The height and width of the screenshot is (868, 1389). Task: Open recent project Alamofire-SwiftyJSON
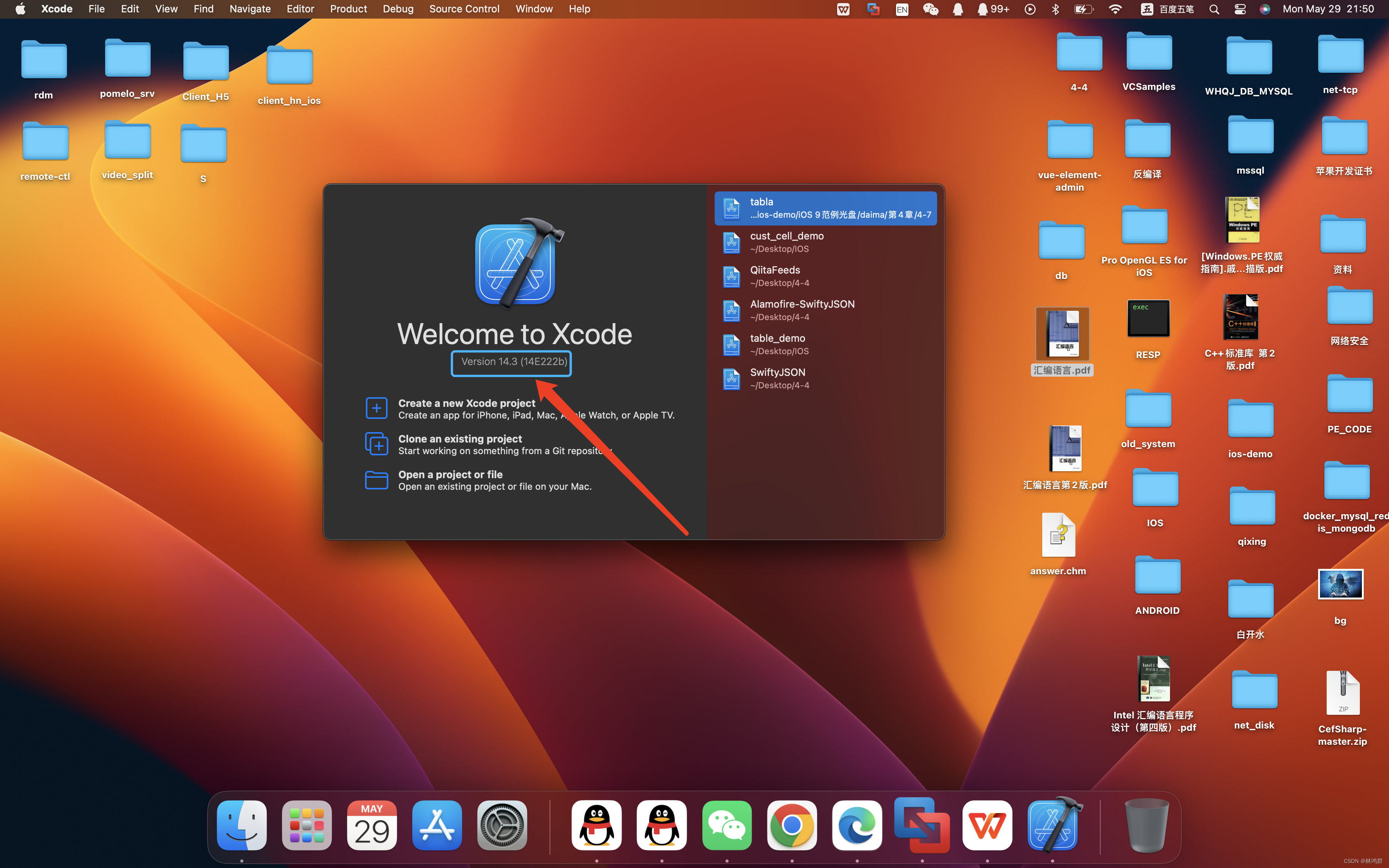(825, 310)
